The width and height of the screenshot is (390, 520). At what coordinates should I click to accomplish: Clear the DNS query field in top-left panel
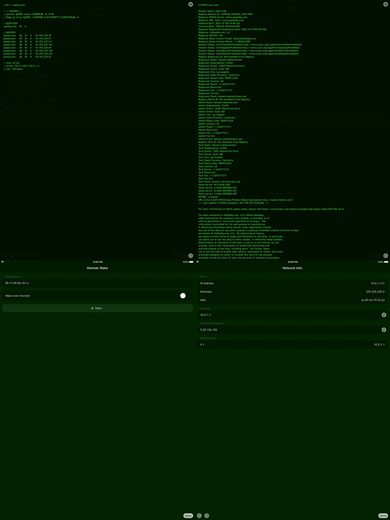[x=190, y=4]
